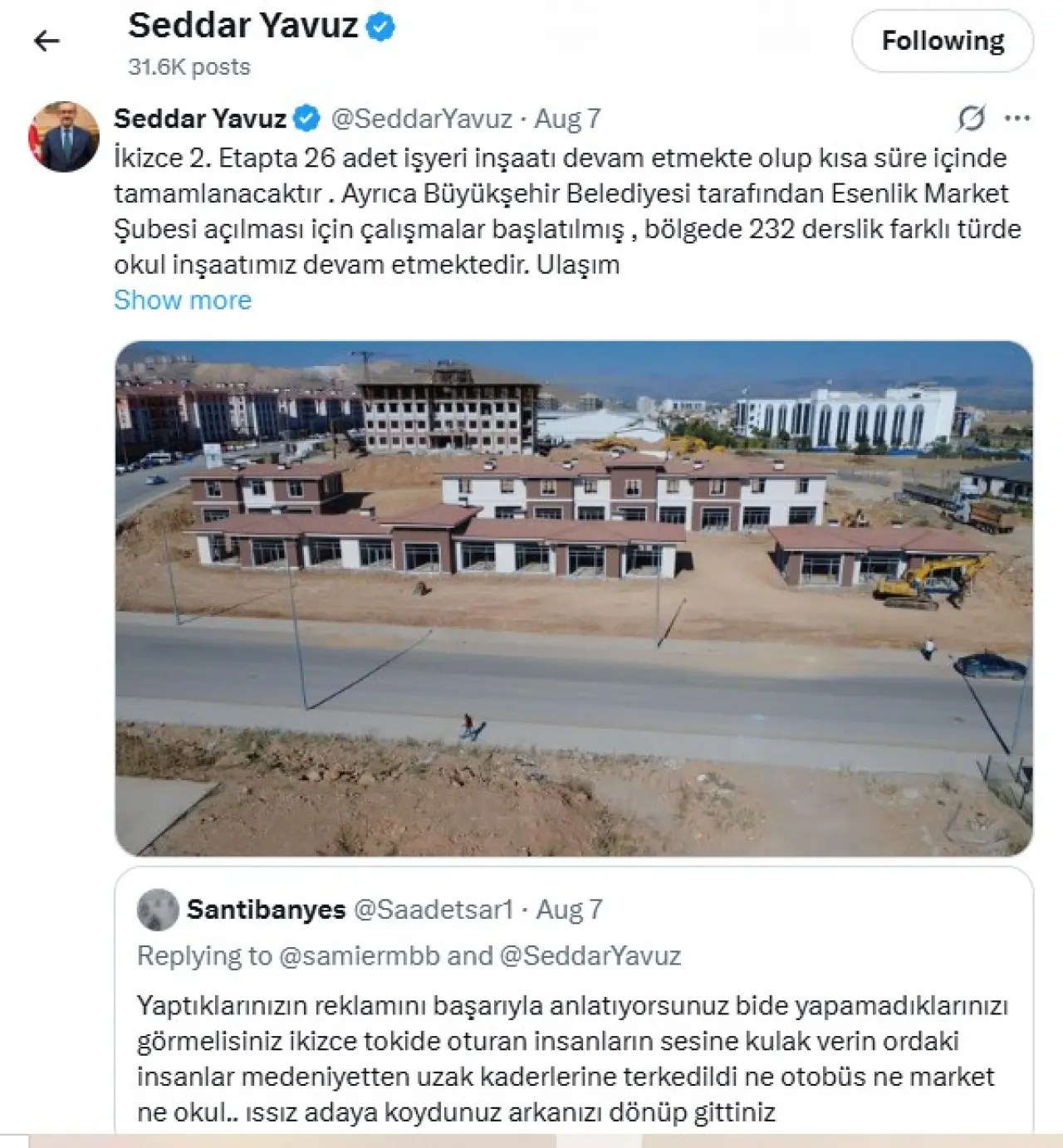Click the verified badge next to tweet author name

point(307,119)
